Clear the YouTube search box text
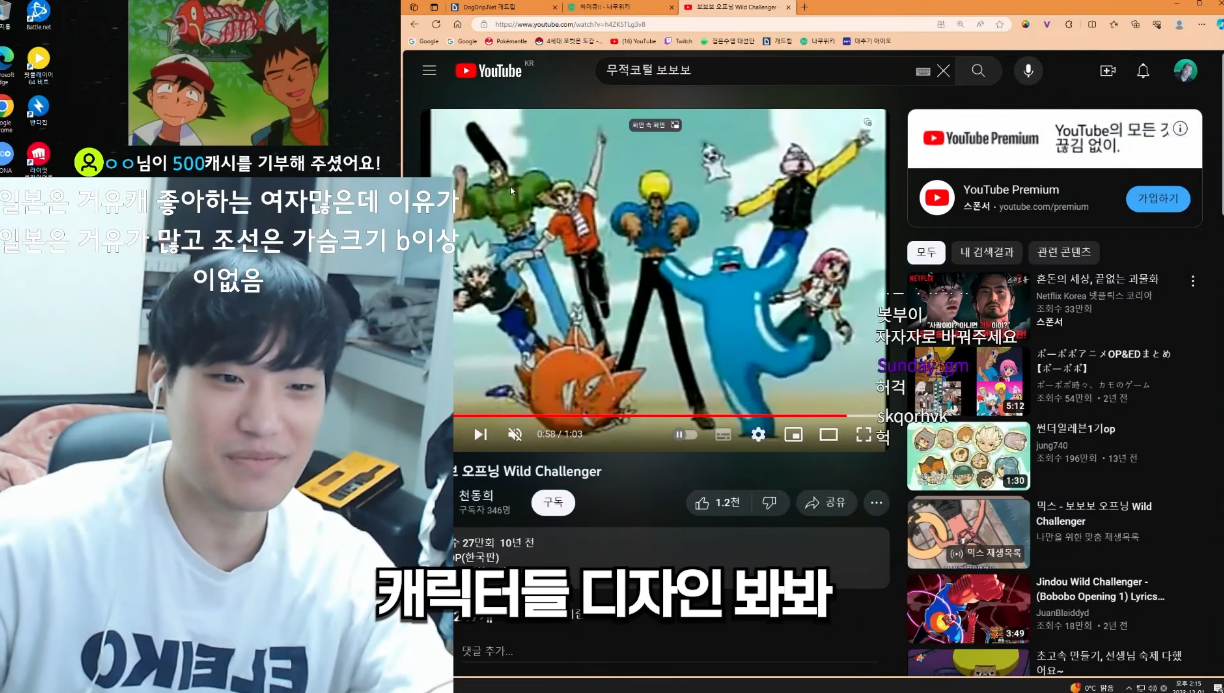Viewport: 1224px width, 693px height. 943,71
